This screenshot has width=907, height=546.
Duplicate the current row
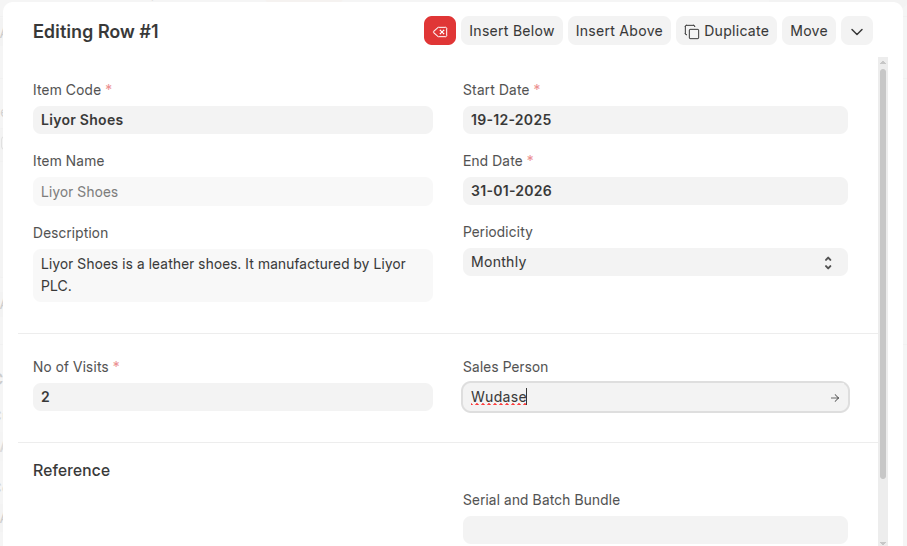pos(726,31)
